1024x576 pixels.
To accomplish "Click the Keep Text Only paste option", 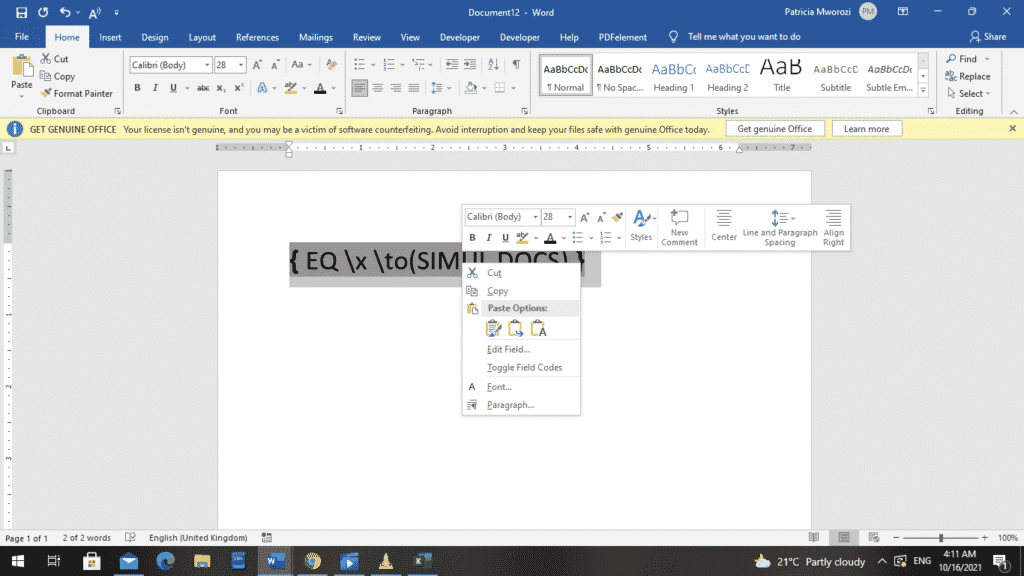I will pyautogui.click(x=537, y=328).
